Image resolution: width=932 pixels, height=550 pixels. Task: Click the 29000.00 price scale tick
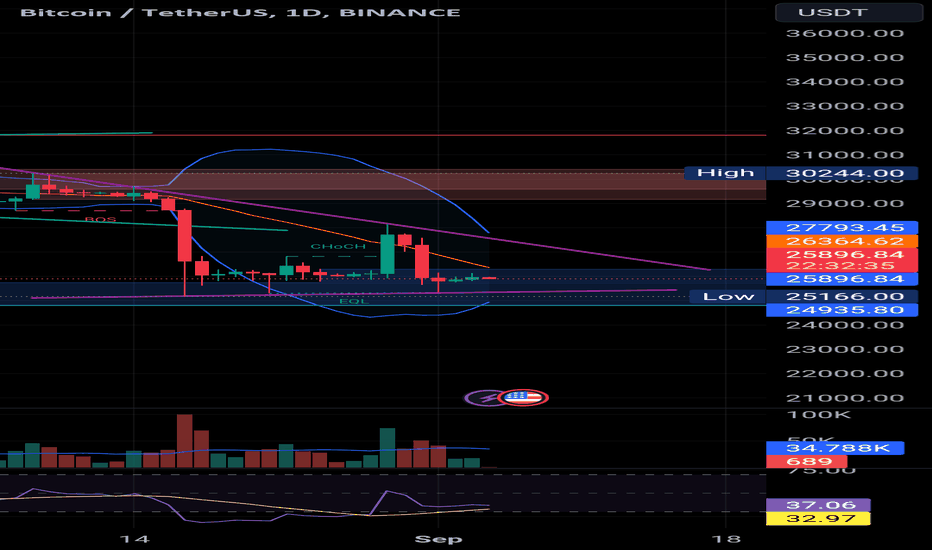pyautogui.click(x=845, y=203)
